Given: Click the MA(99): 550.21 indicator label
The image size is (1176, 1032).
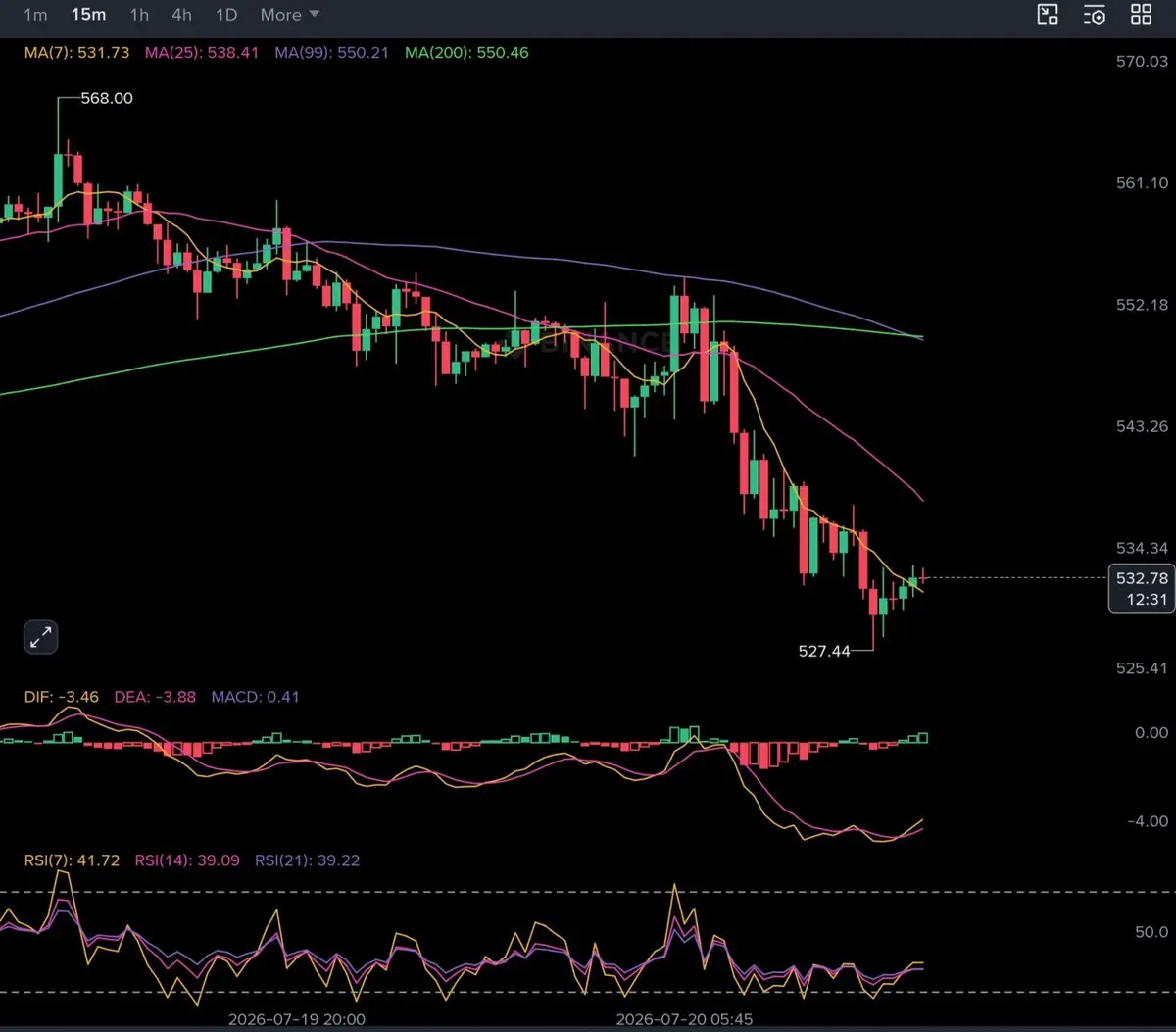Looking at the screenshot, I should tap(331, 53).
